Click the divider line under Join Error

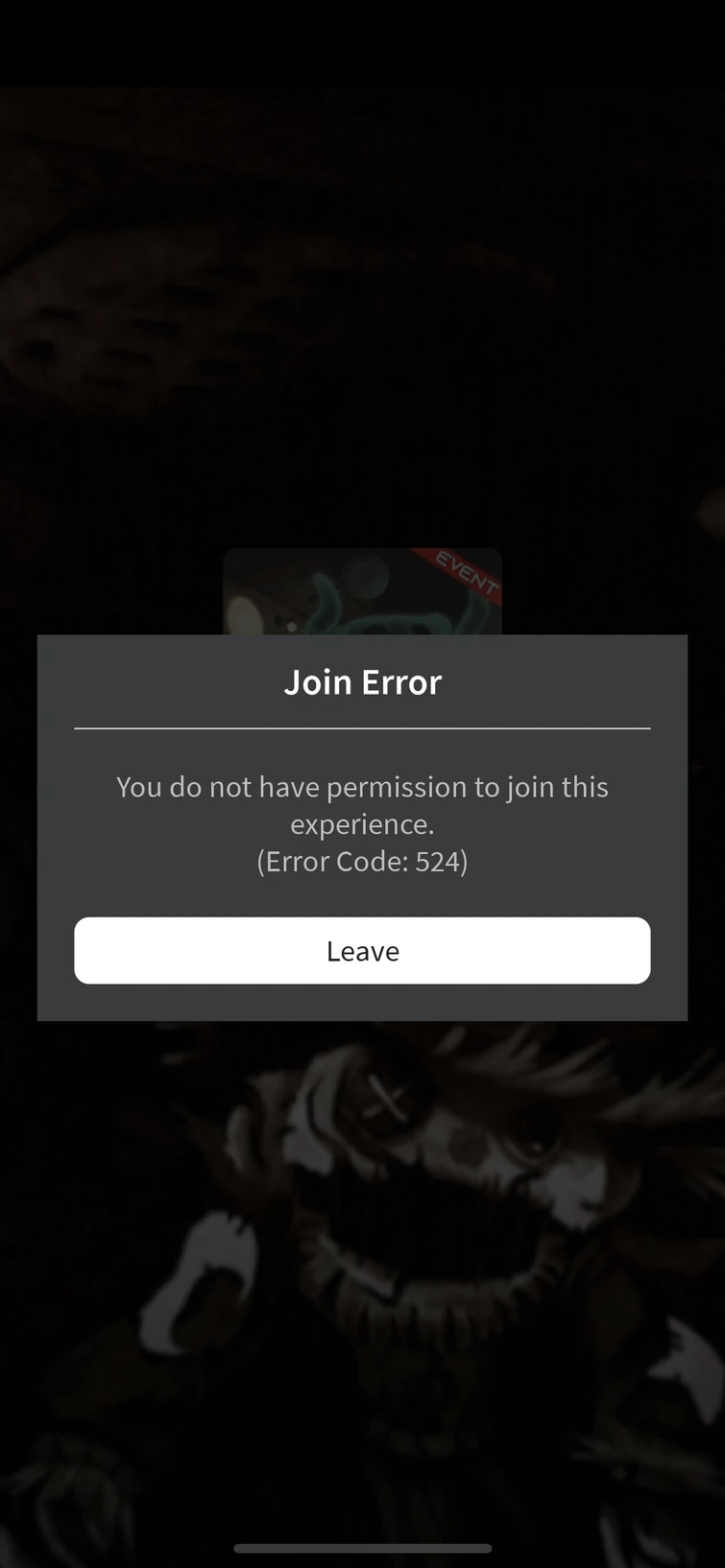point(362,728)
